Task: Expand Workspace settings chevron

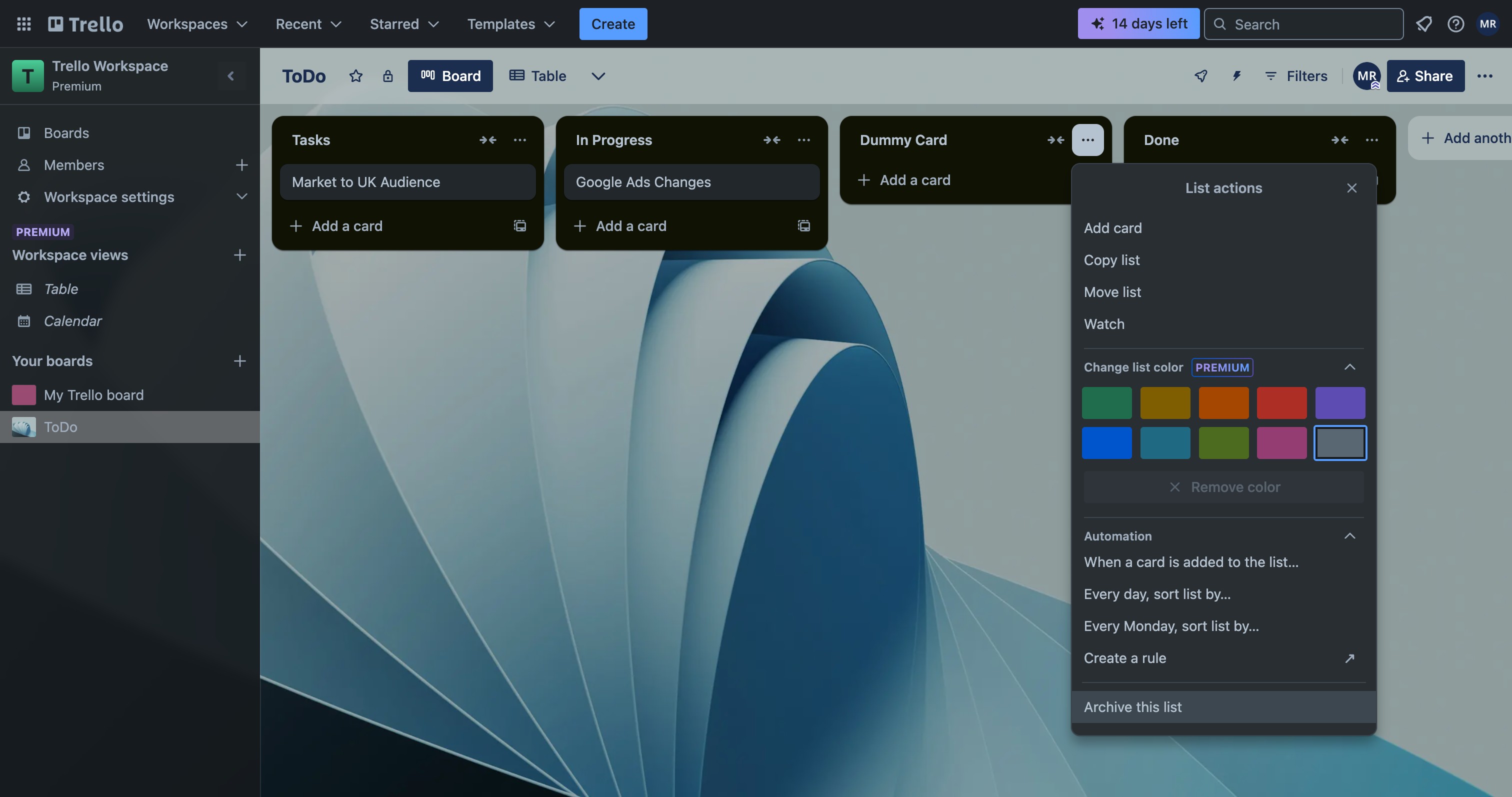Action: tap(241, 196)
